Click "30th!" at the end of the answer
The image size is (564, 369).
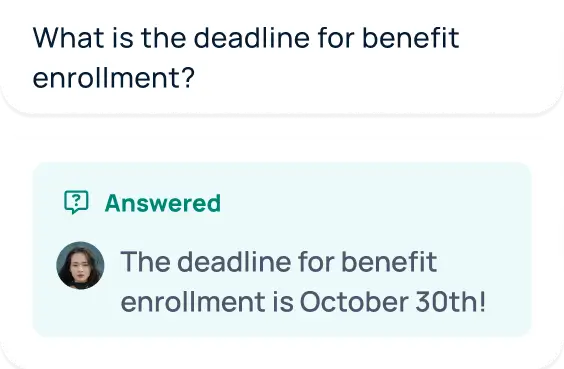coord(451,301)
